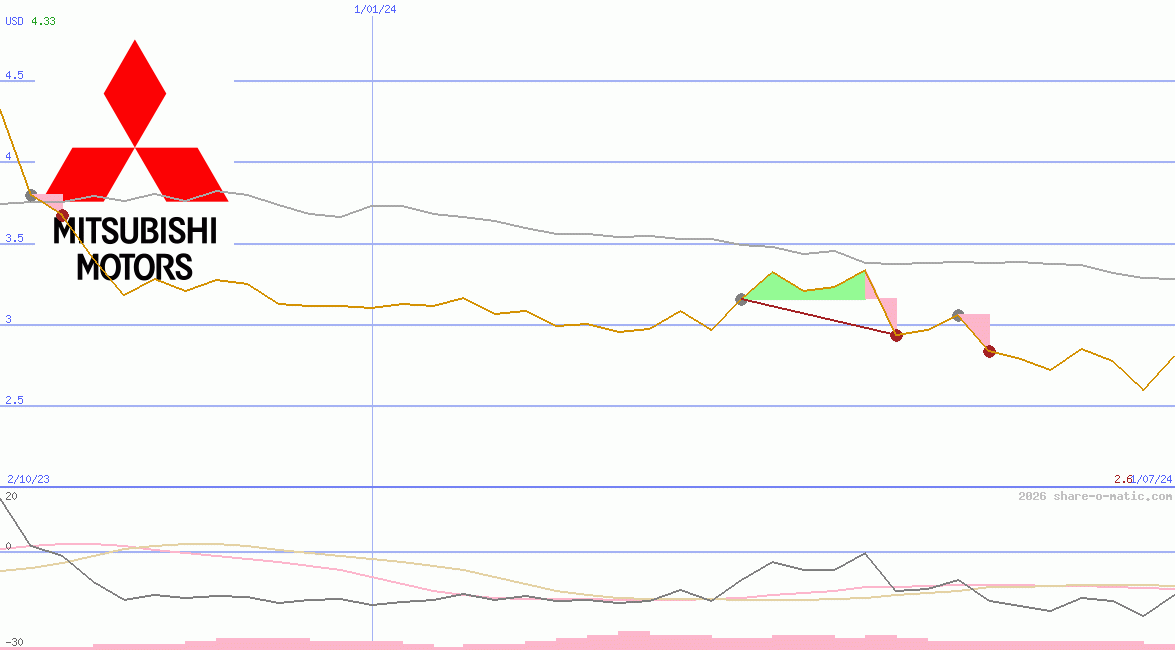This screenshot has height=650, width=1175.
Task: Click the 2.5 price axis label
Action: pos(14,400)
